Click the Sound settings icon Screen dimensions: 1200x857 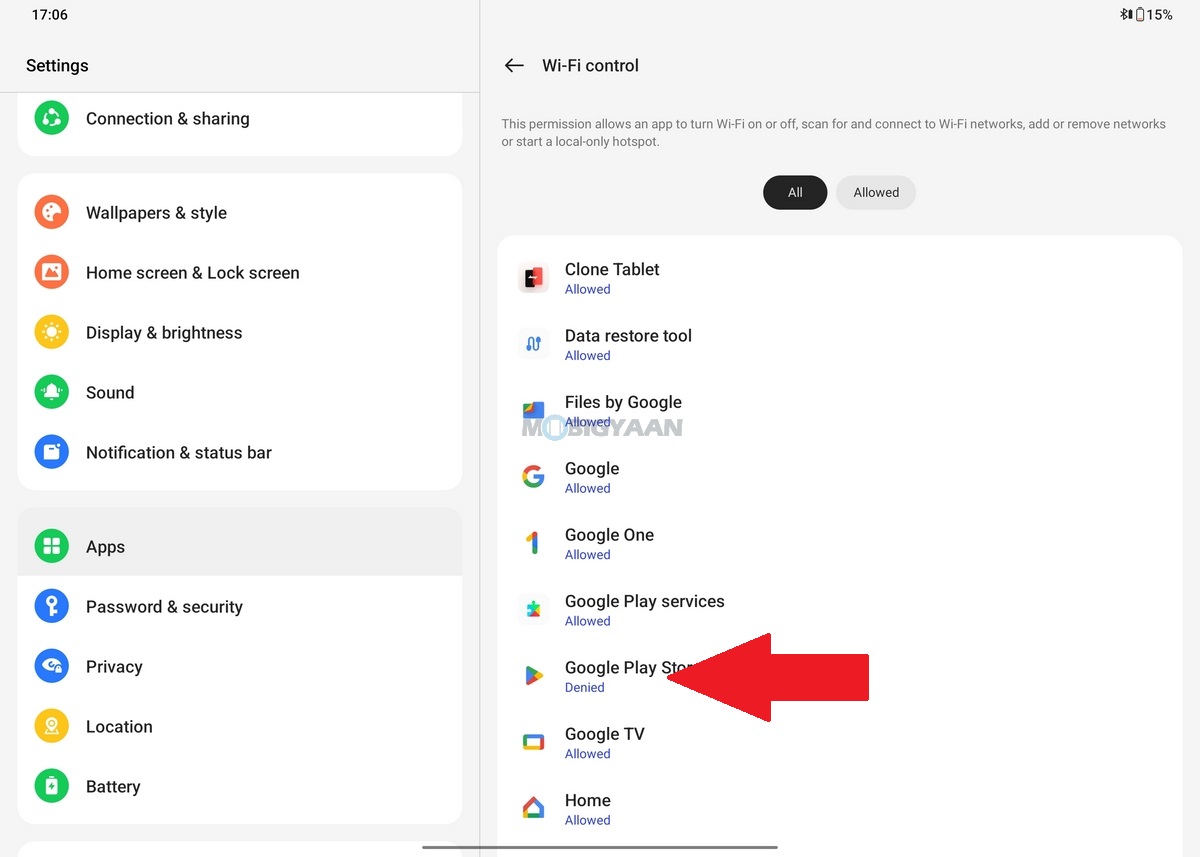click(x=52, y=393)
